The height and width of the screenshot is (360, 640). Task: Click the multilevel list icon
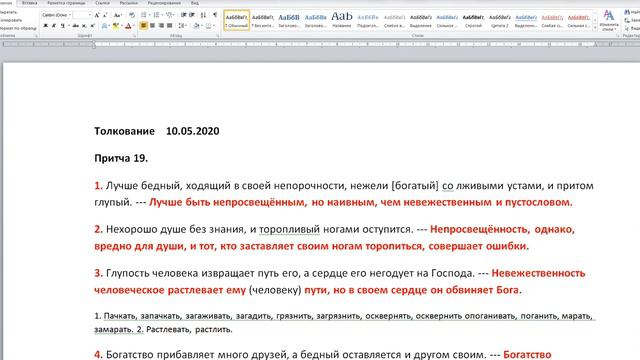coord(169,15)
